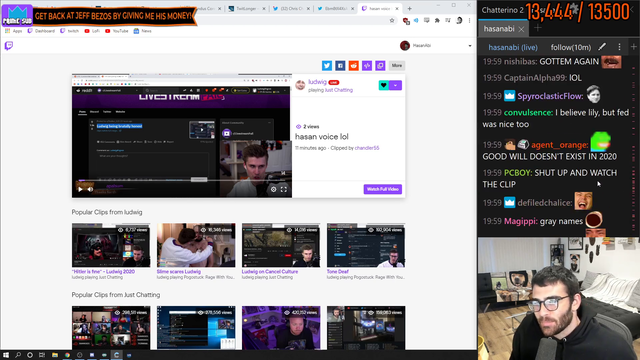This screenshot has height=360, width=640.
Task: Open the Tone Deaf clip thumbnail
Action: (366, 245)
